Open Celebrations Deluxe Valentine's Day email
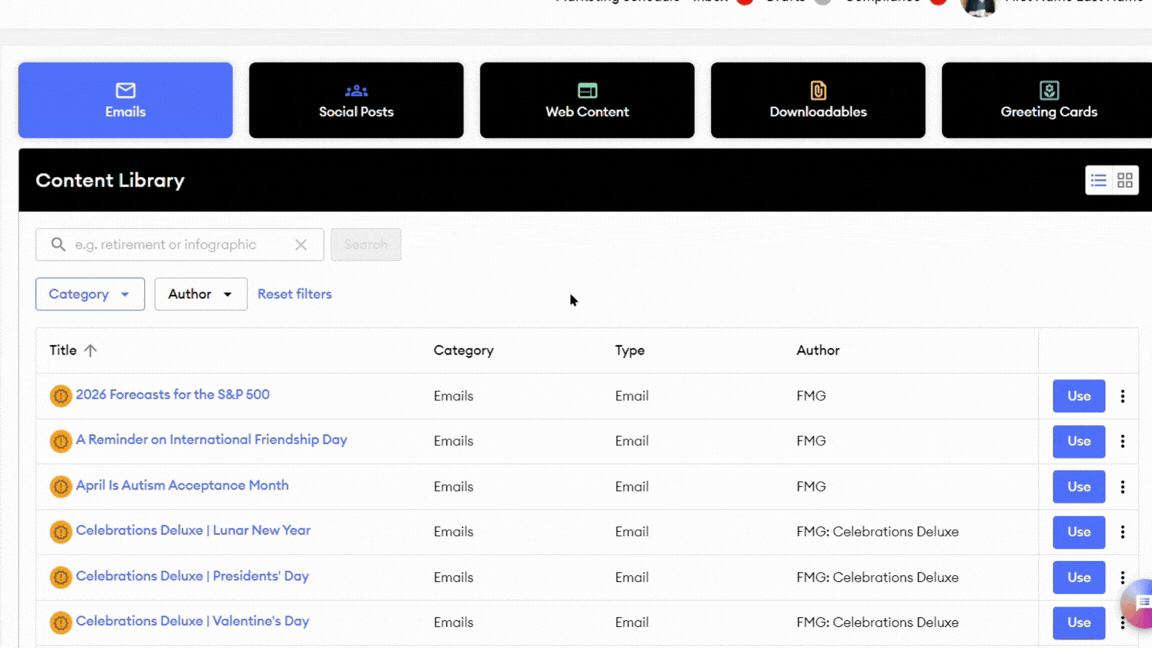Image resolution: width=1152 pixels, height=648 pixels. click(192, 621)
